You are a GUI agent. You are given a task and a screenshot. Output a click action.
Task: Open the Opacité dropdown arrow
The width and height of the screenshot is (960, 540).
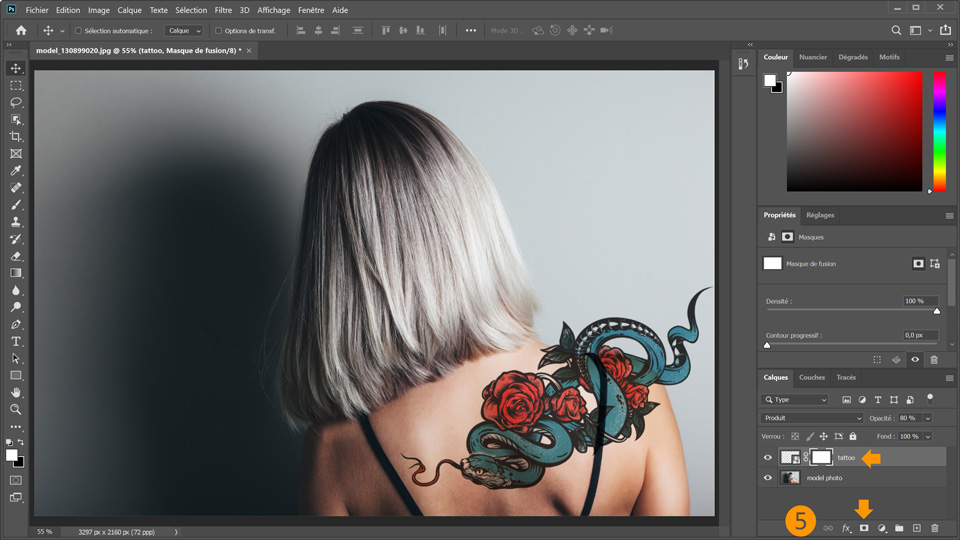click(928, 418)
